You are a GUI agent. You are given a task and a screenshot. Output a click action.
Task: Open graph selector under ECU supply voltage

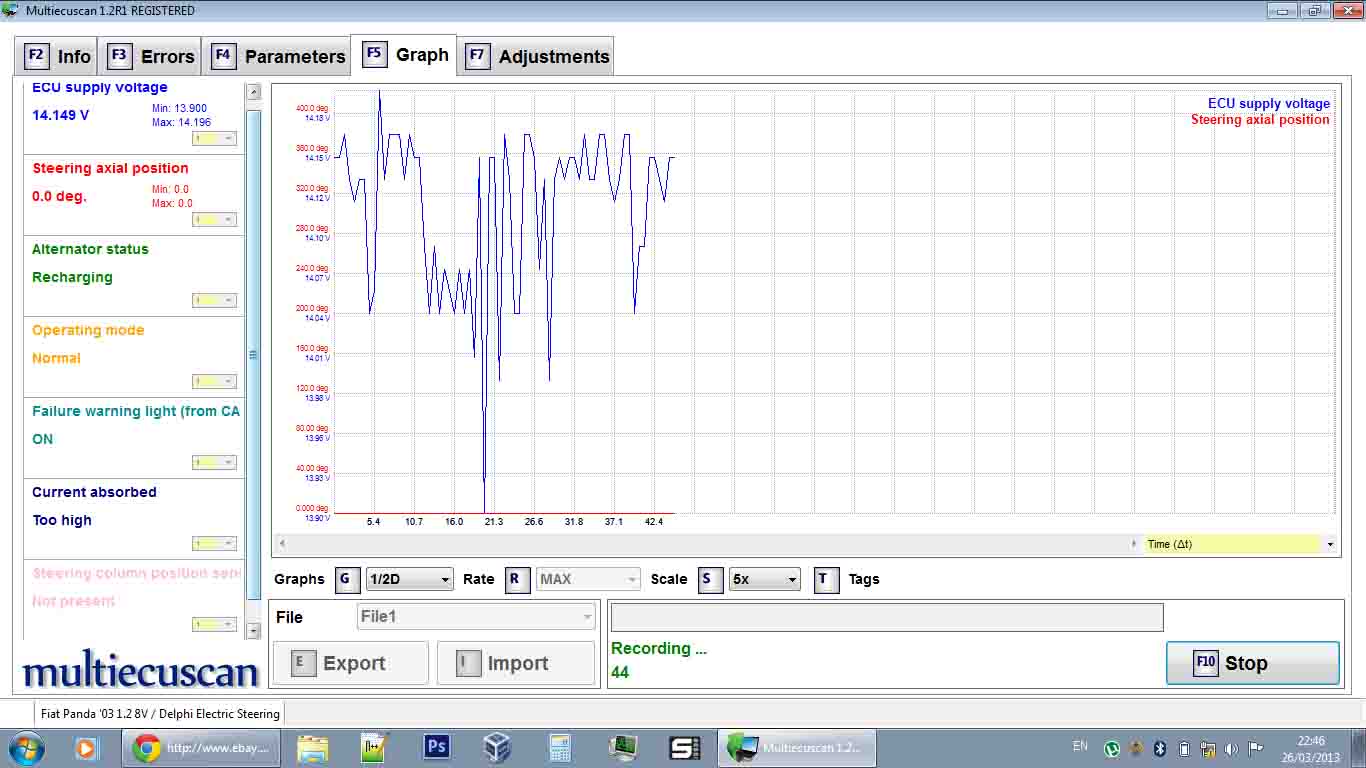(x=215, y=139)
